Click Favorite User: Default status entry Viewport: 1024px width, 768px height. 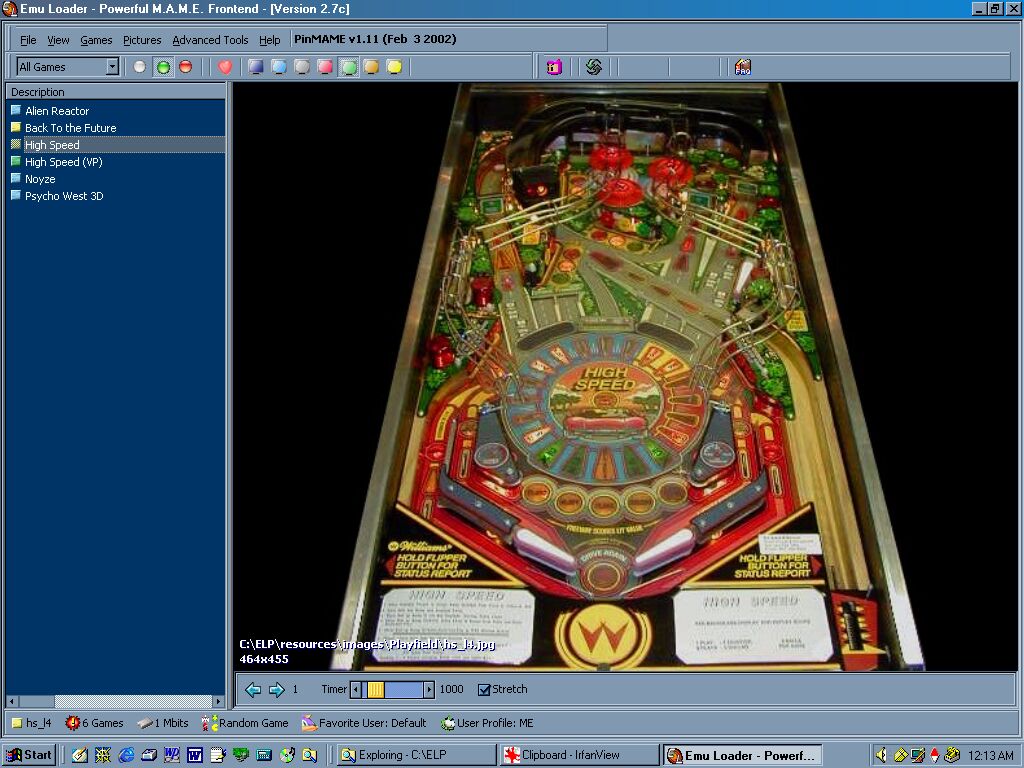click(364, 723)
